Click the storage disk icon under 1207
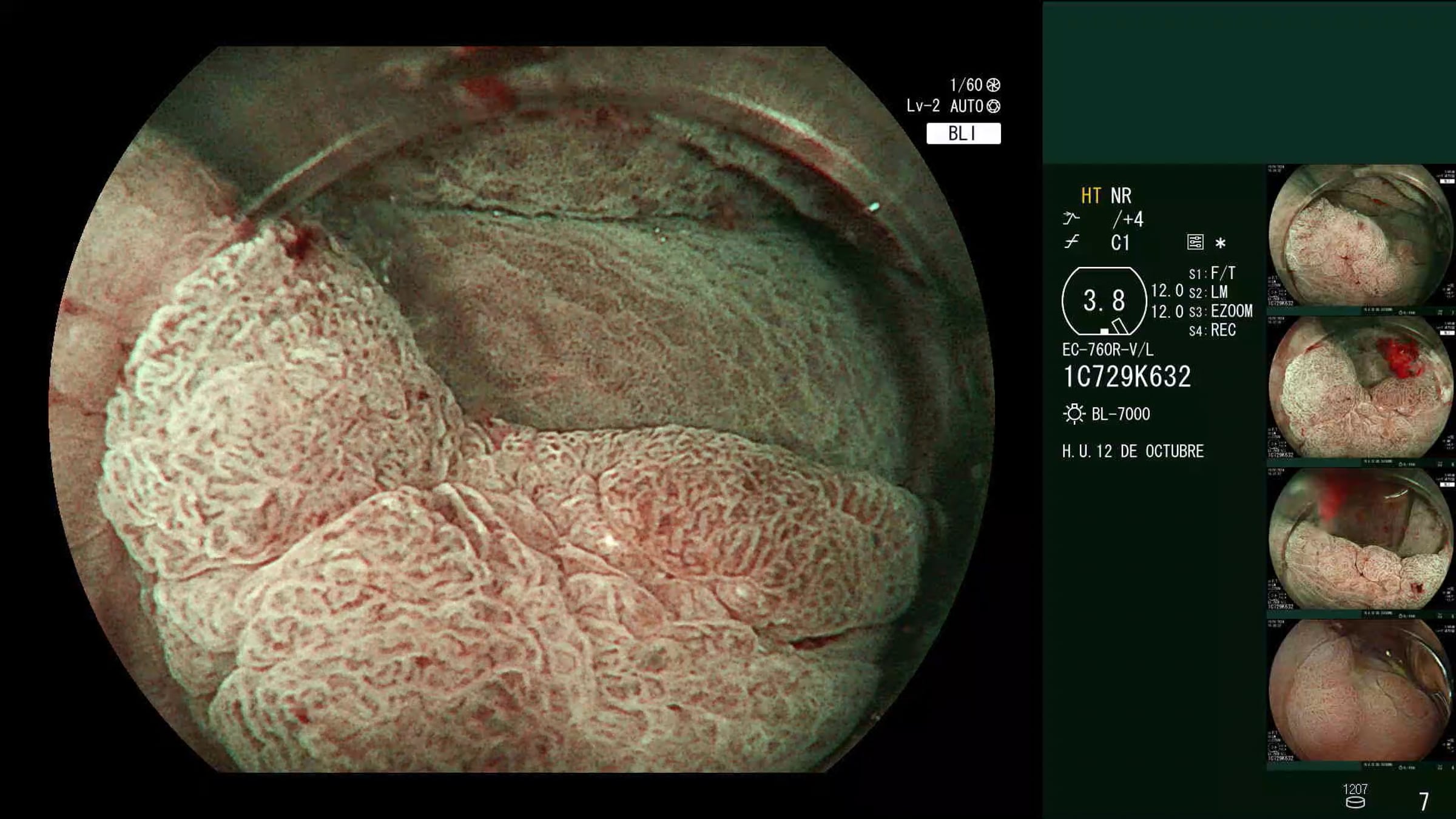 (1355, 803)
